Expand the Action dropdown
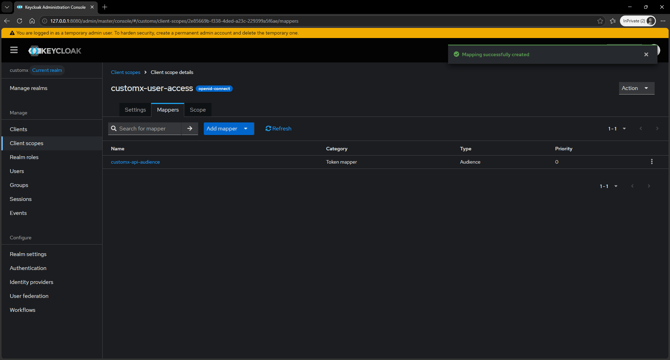The image size is (670, 360). coord(636,88)
